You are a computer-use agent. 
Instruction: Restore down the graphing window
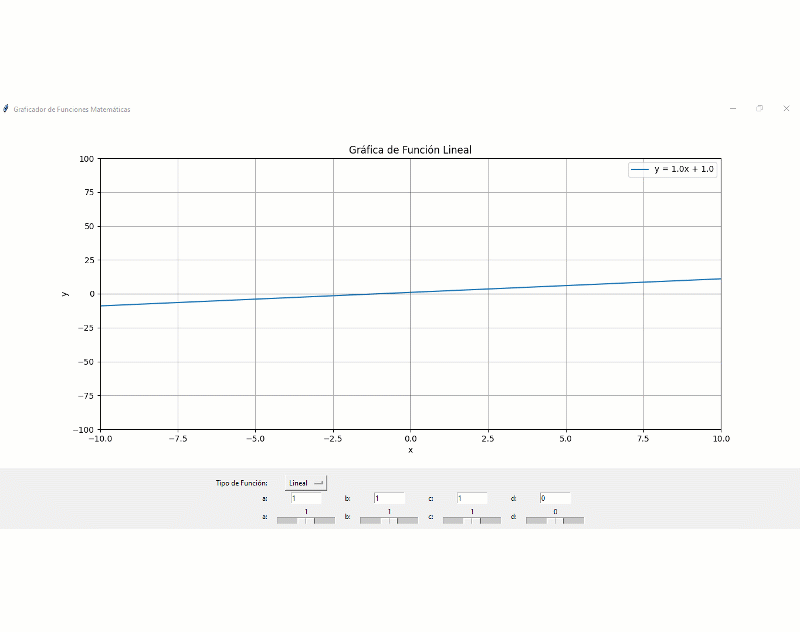click(760, 108)
